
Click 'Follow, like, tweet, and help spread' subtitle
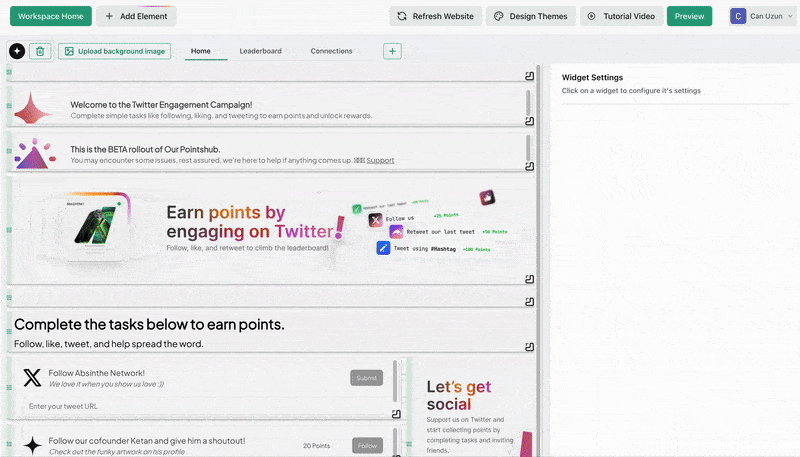point(109,344)
